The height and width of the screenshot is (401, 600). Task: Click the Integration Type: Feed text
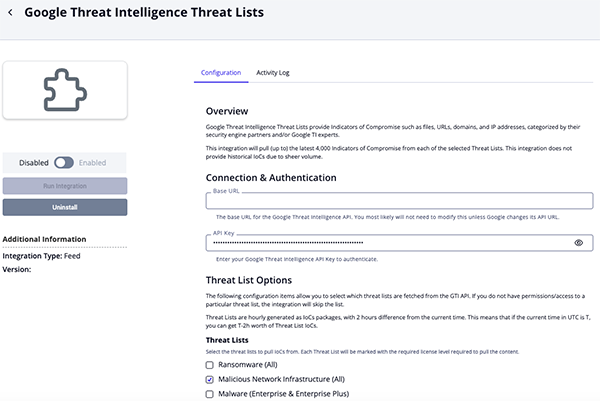pos(41,256)
